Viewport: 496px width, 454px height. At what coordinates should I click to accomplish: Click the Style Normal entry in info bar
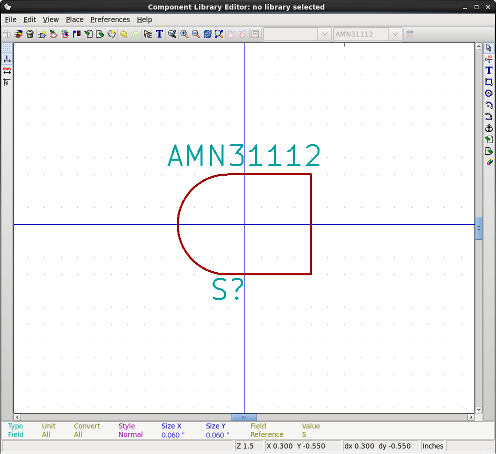(x=130, y=430)
